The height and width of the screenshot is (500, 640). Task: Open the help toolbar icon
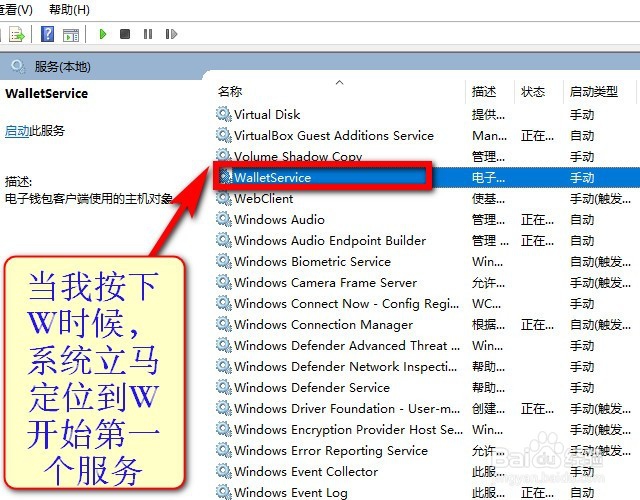47,34
